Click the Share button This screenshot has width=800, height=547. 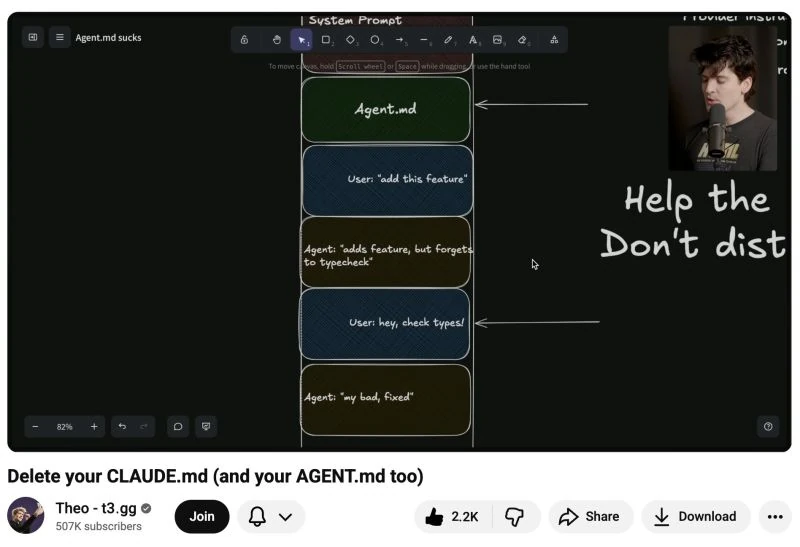coord(590,516)
